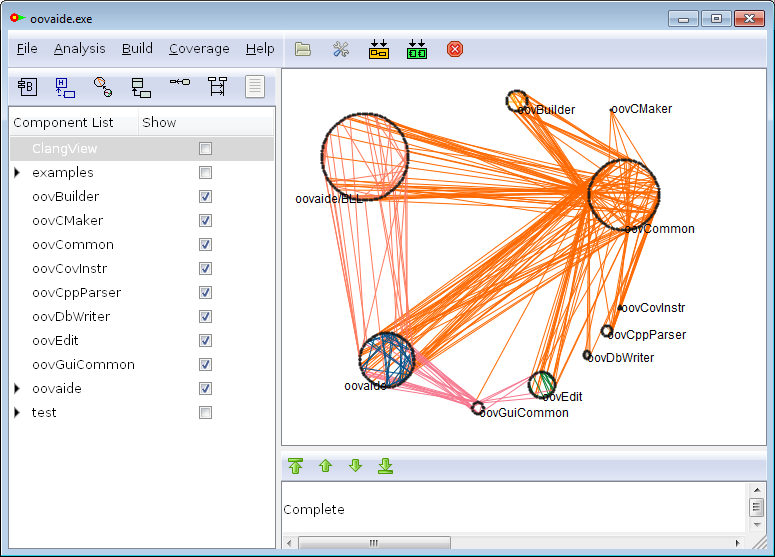775x557 pixels.
Task: Uncheck oovaide show checkbox
Action: tap(205, 388)
